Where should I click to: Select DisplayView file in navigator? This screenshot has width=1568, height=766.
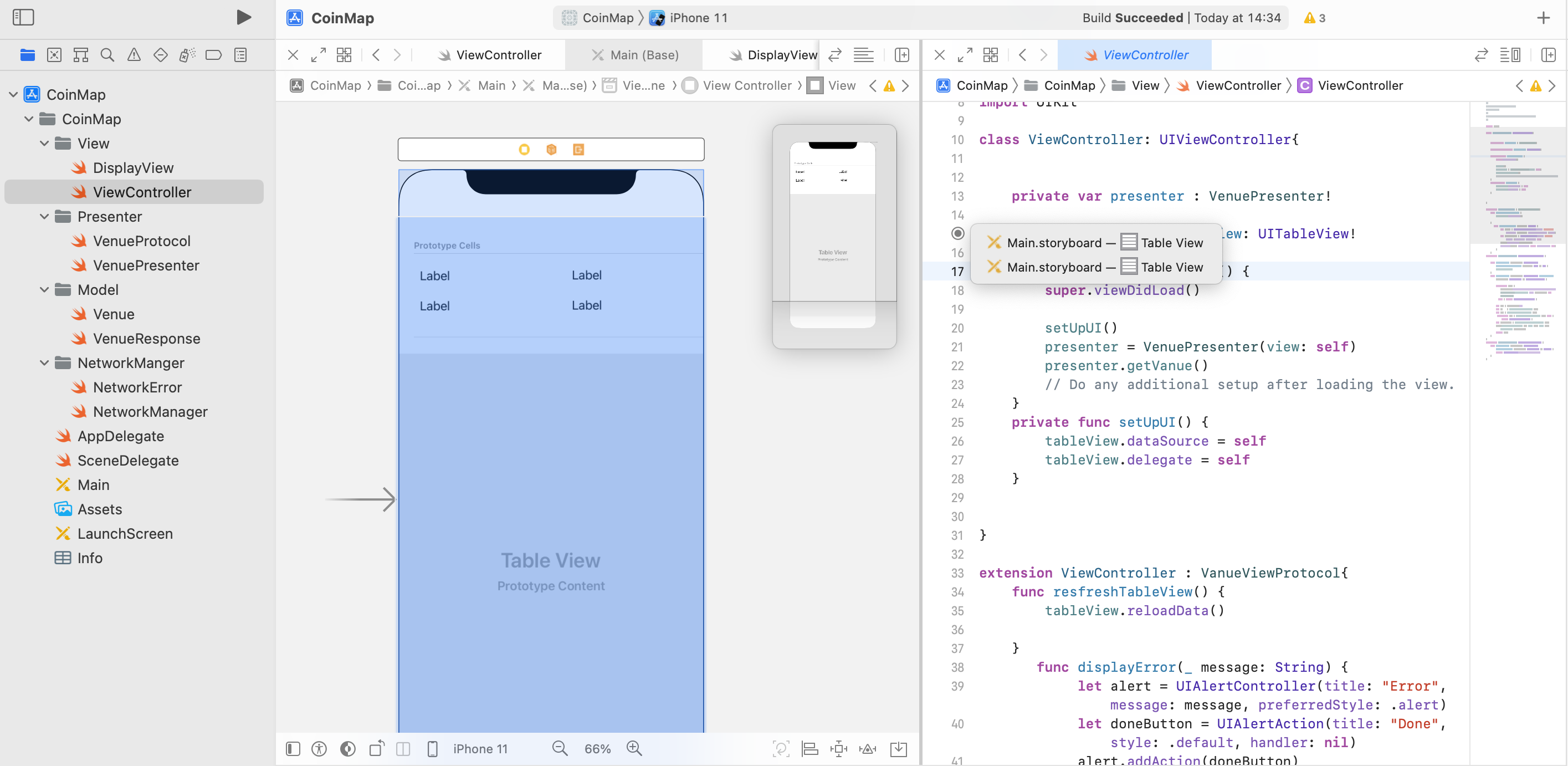pyautogui.click(x=134, y=167)
